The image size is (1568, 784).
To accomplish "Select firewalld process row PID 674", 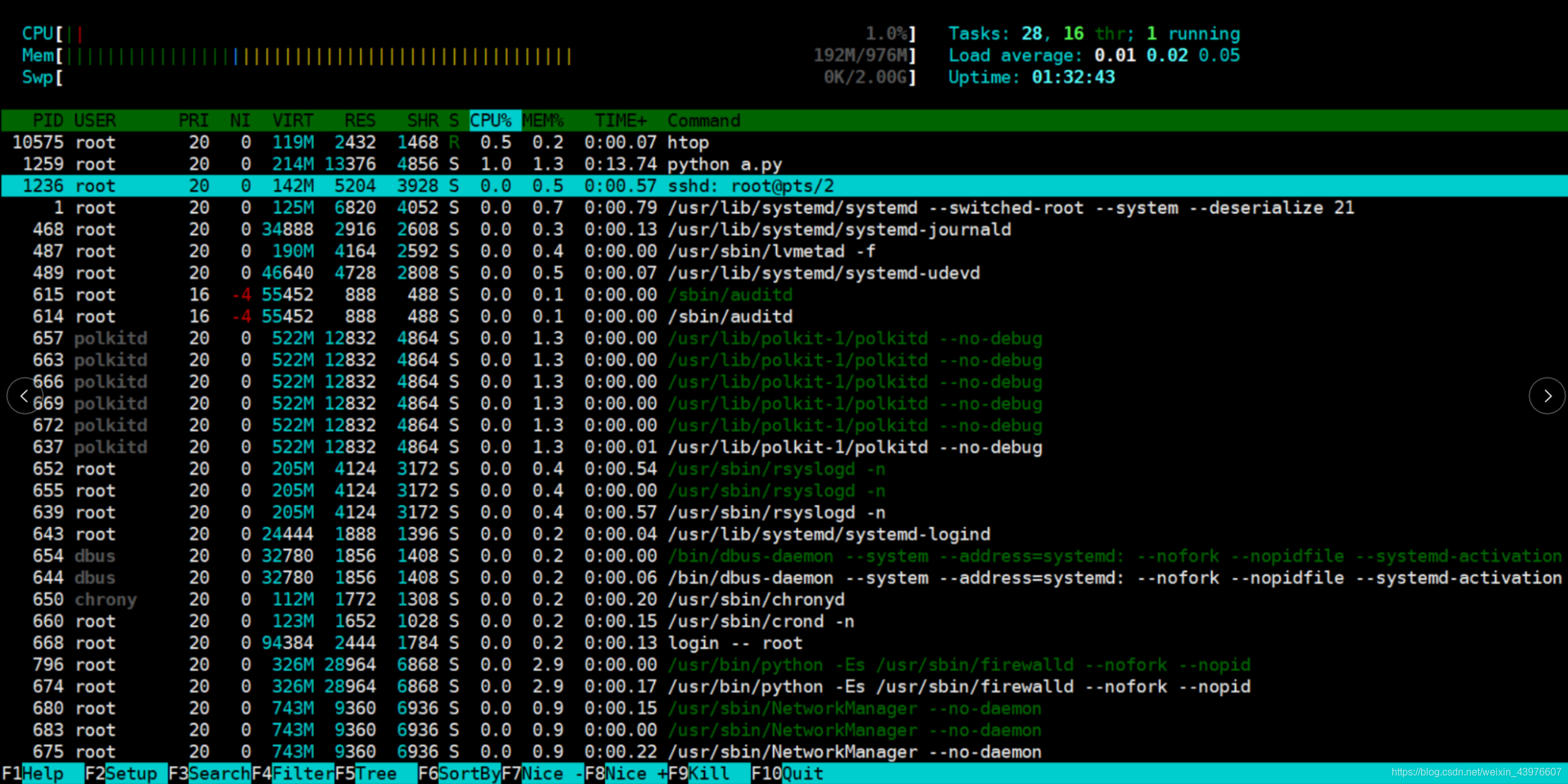I will tap(784, 686).
